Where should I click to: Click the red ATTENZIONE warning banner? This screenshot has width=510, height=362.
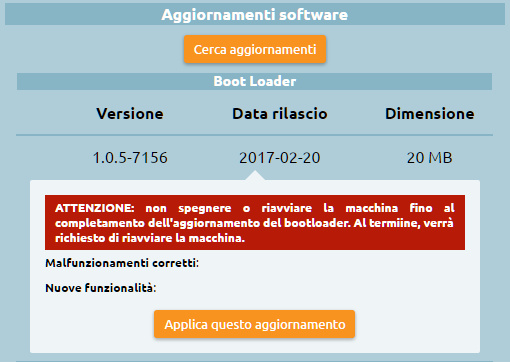[255, 222]
